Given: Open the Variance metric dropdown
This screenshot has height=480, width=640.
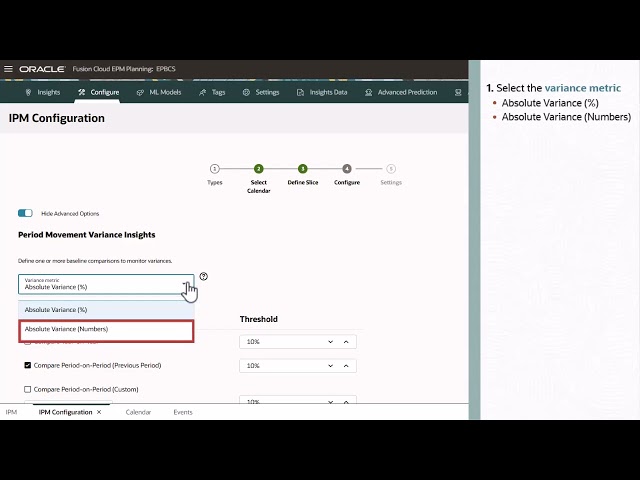Looking at the screenshot, I should (106, 284).
